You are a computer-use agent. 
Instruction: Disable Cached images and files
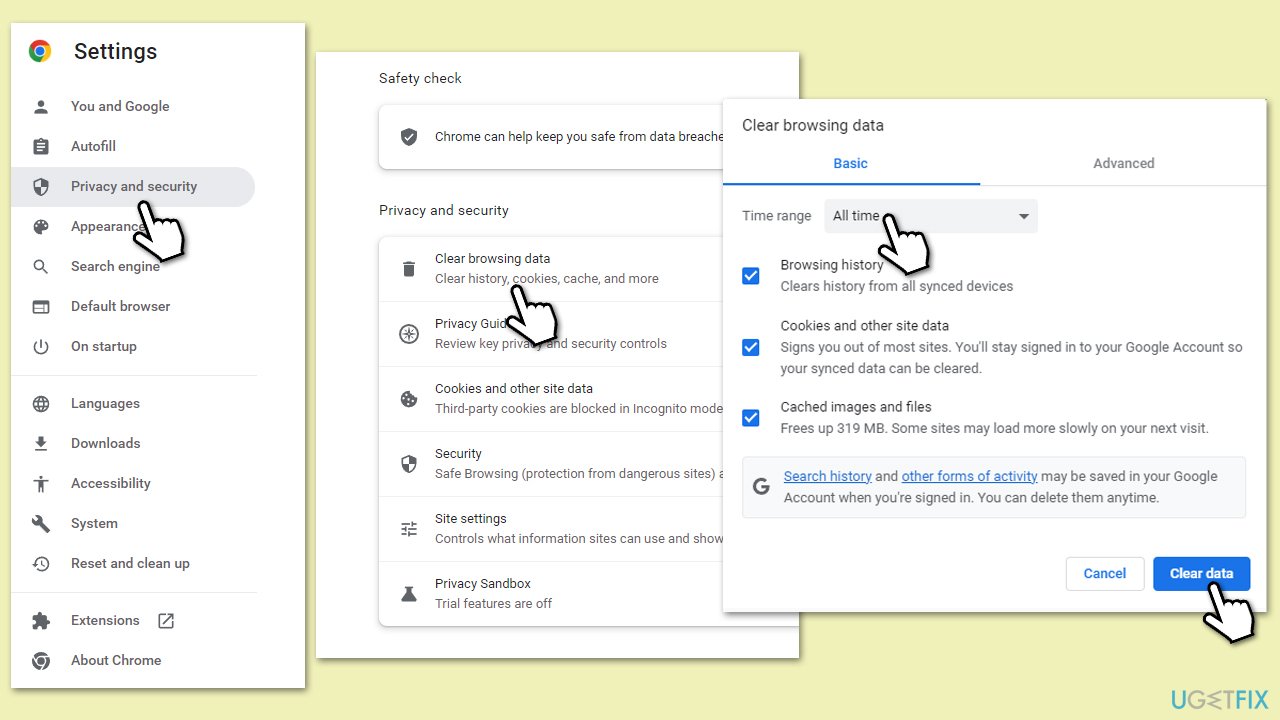click(x=751, y=417)
